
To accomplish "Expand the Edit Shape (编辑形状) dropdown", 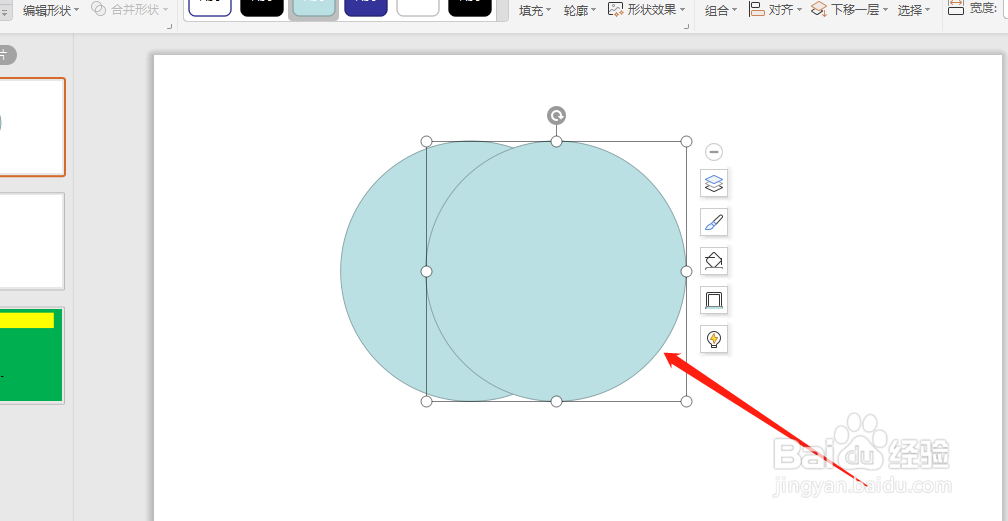I will 76,10.
